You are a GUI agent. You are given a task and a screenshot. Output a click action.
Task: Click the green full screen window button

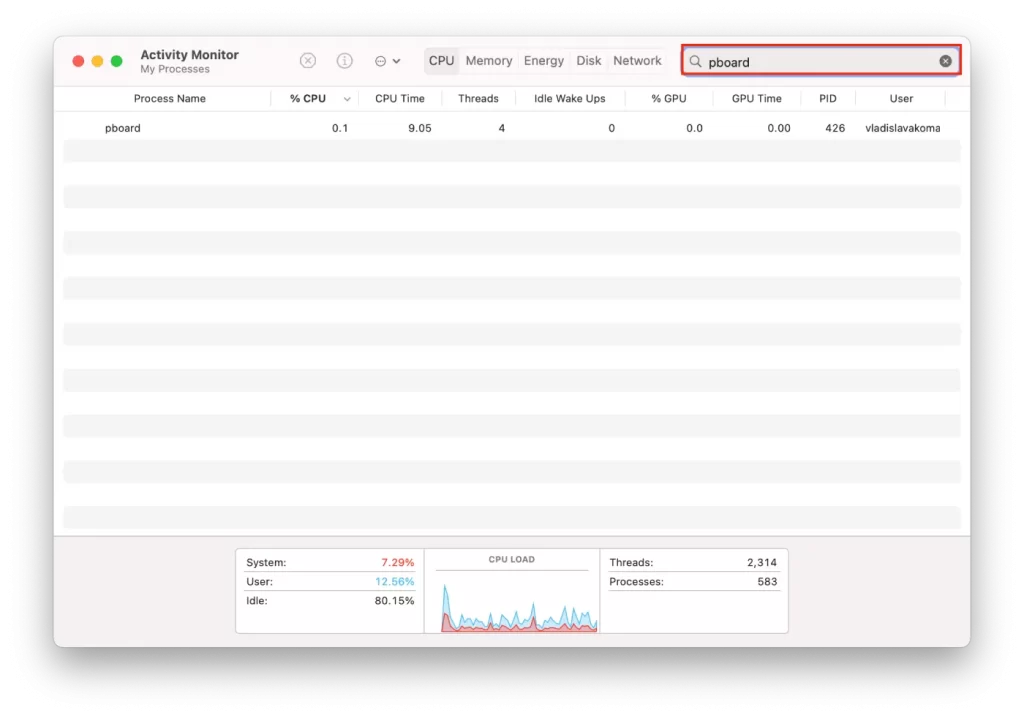tap(116, 61)
